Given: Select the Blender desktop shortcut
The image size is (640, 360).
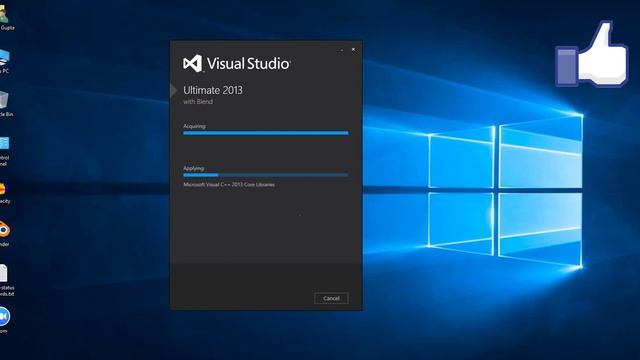Looking at the screenshot, I should [4, 234].
